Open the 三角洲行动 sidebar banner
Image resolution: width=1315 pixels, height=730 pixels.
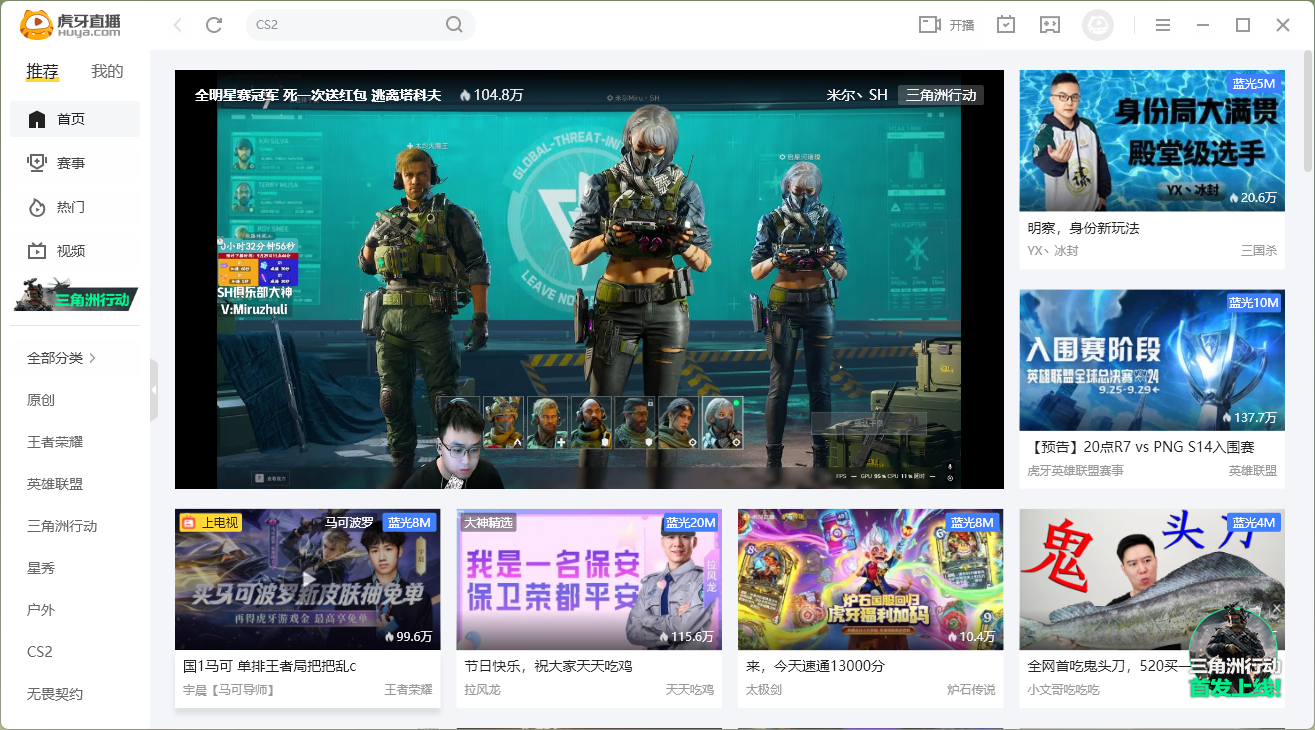pos(76,296)
